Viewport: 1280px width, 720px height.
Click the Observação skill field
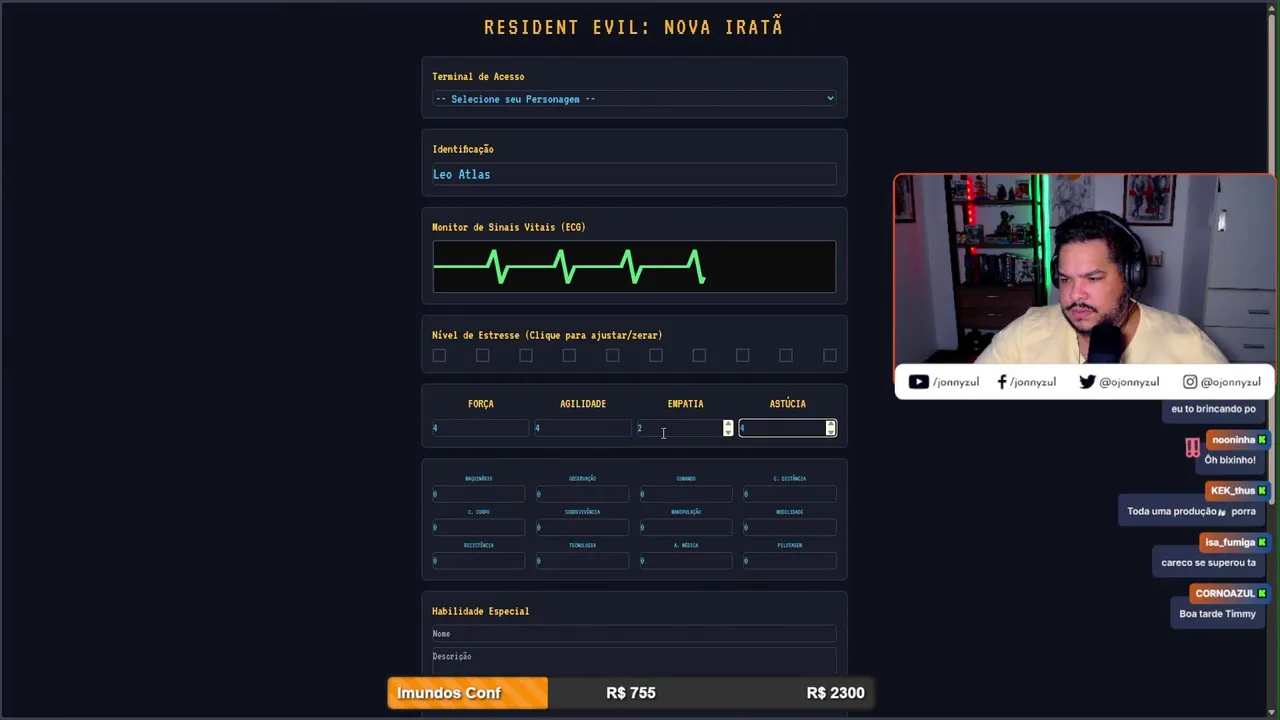[582, 494]
